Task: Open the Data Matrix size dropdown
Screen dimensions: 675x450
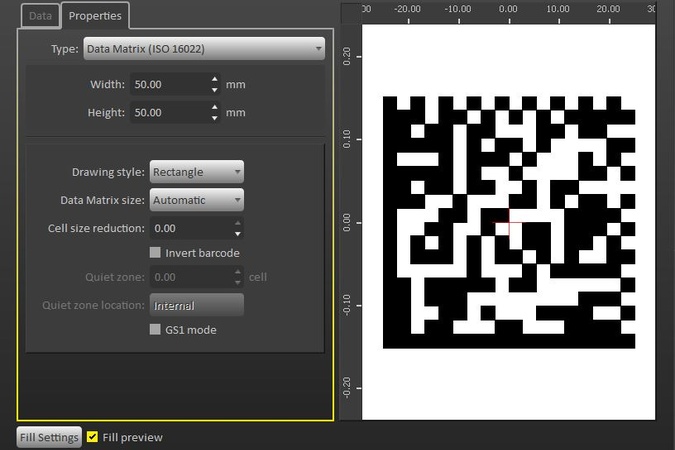Action: (x=196, y=200)
